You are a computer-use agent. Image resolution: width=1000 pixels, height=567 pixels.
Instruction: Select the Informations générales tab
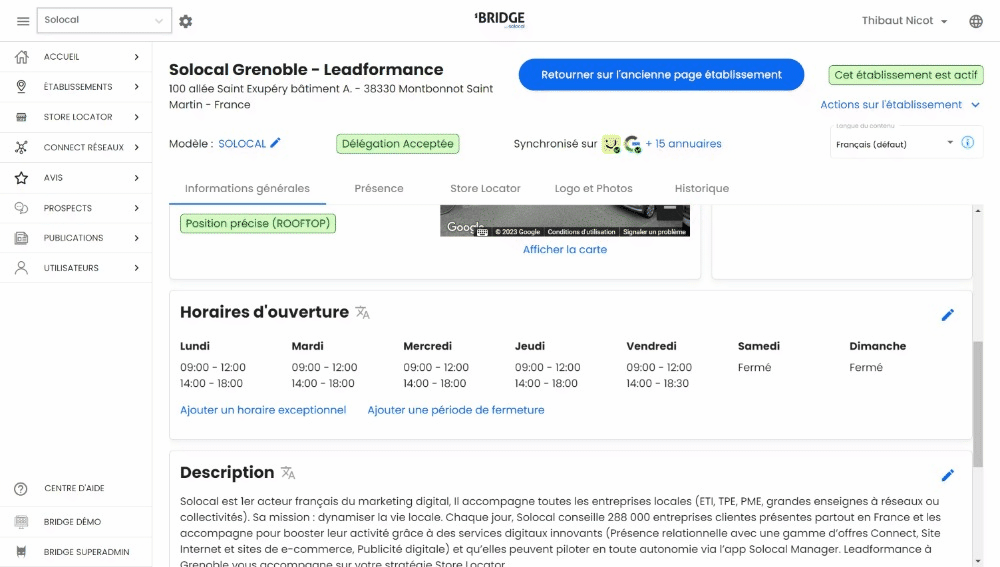tap(247, 189)
